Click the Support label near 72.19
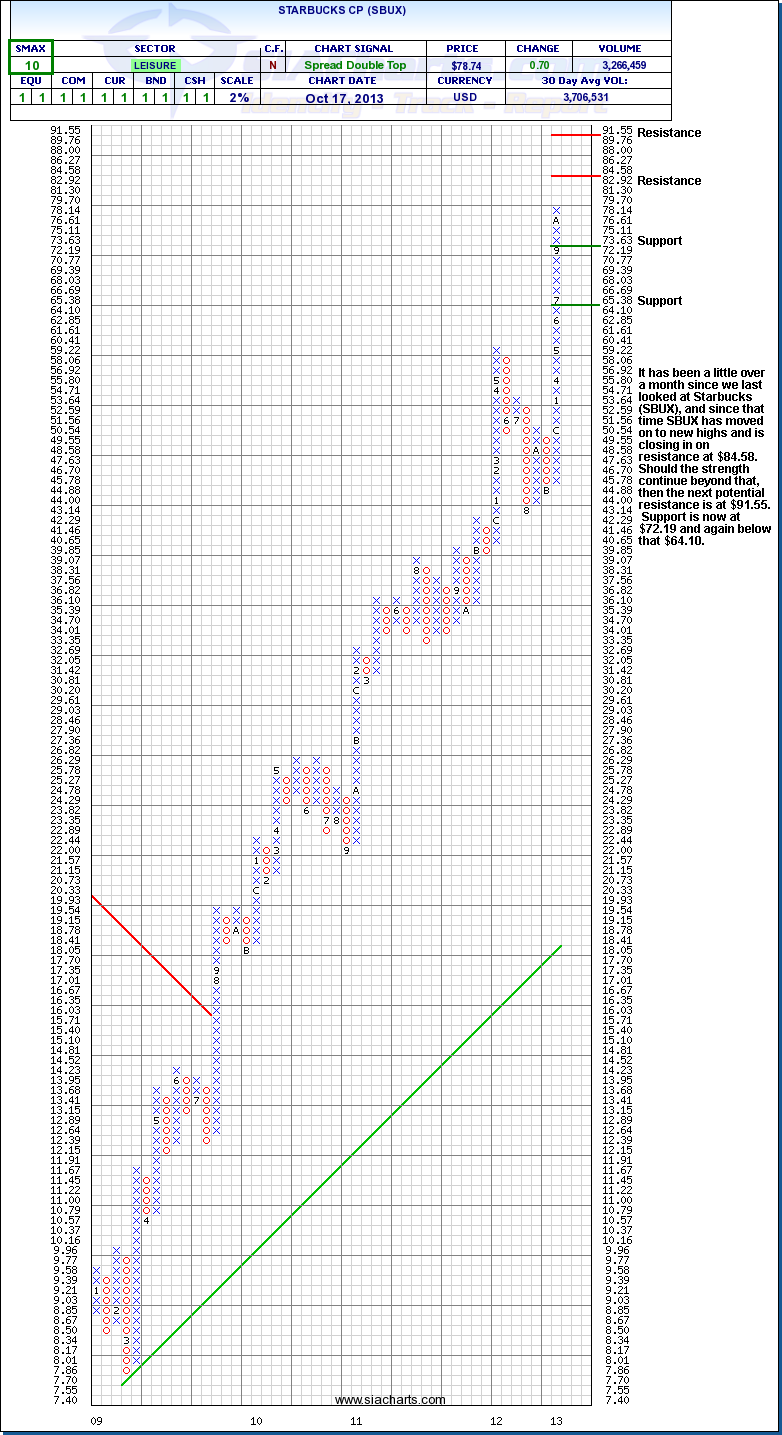 [x=659, y=241]
